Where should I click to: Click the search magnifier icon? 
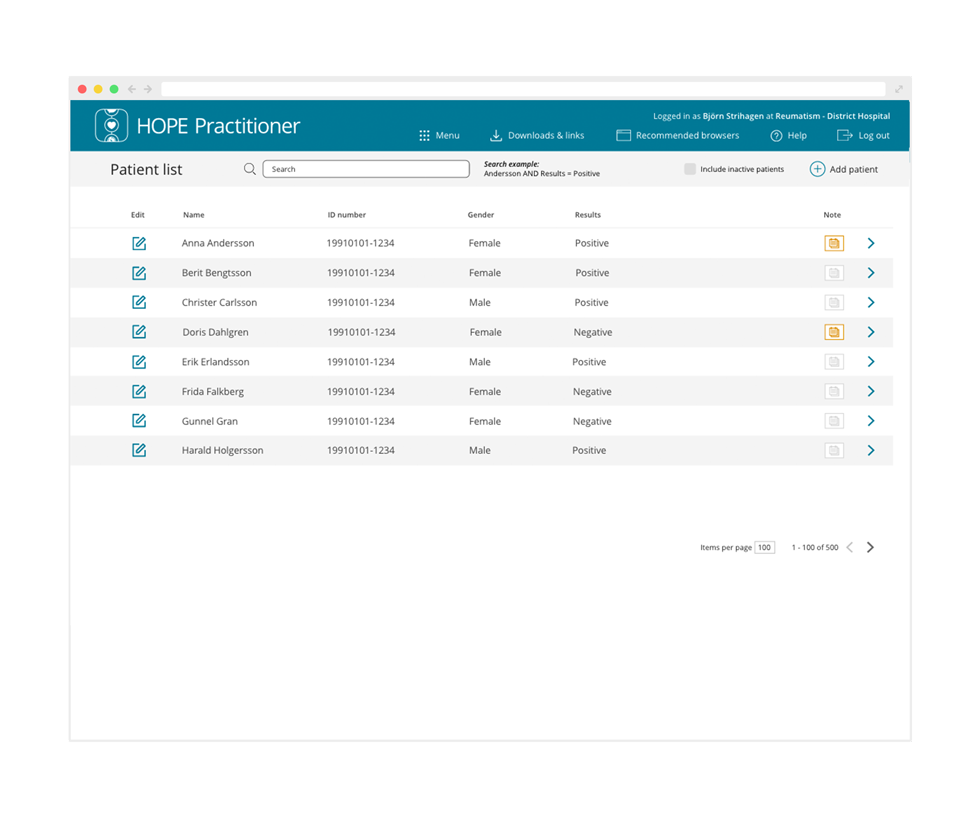coord(249,169)
